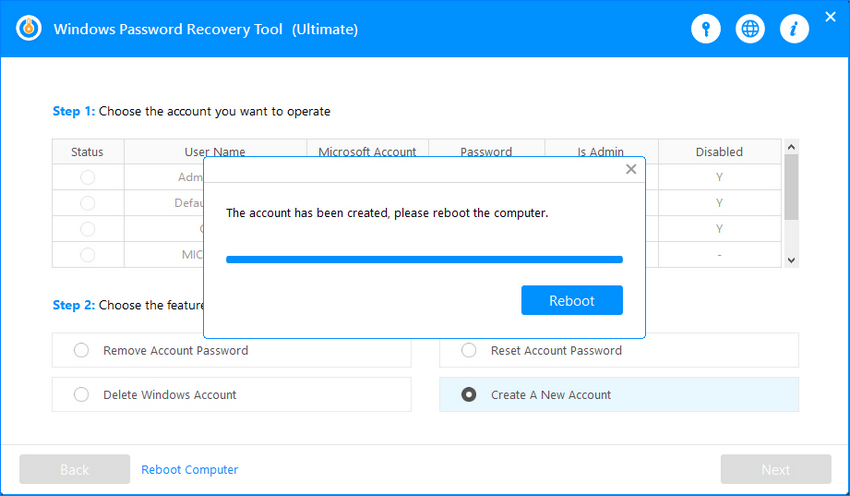Click the Is Admin column header
850x496 pixels.
coord(601,152)
